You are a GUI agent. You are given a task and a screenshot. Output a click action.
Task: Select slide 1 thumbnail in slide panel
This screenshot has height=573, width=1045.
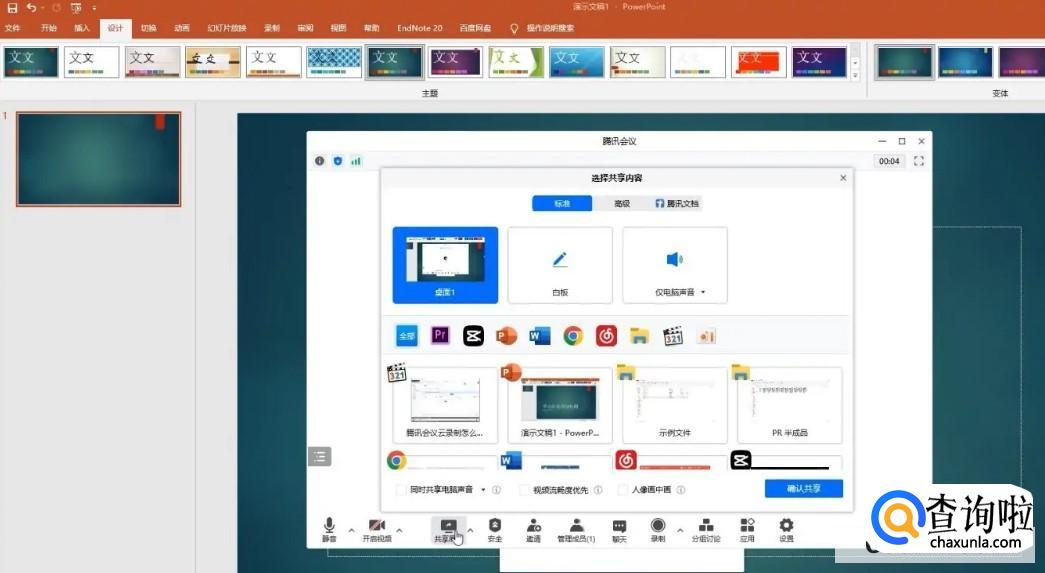pyautogui.click(x=99, y=159)
